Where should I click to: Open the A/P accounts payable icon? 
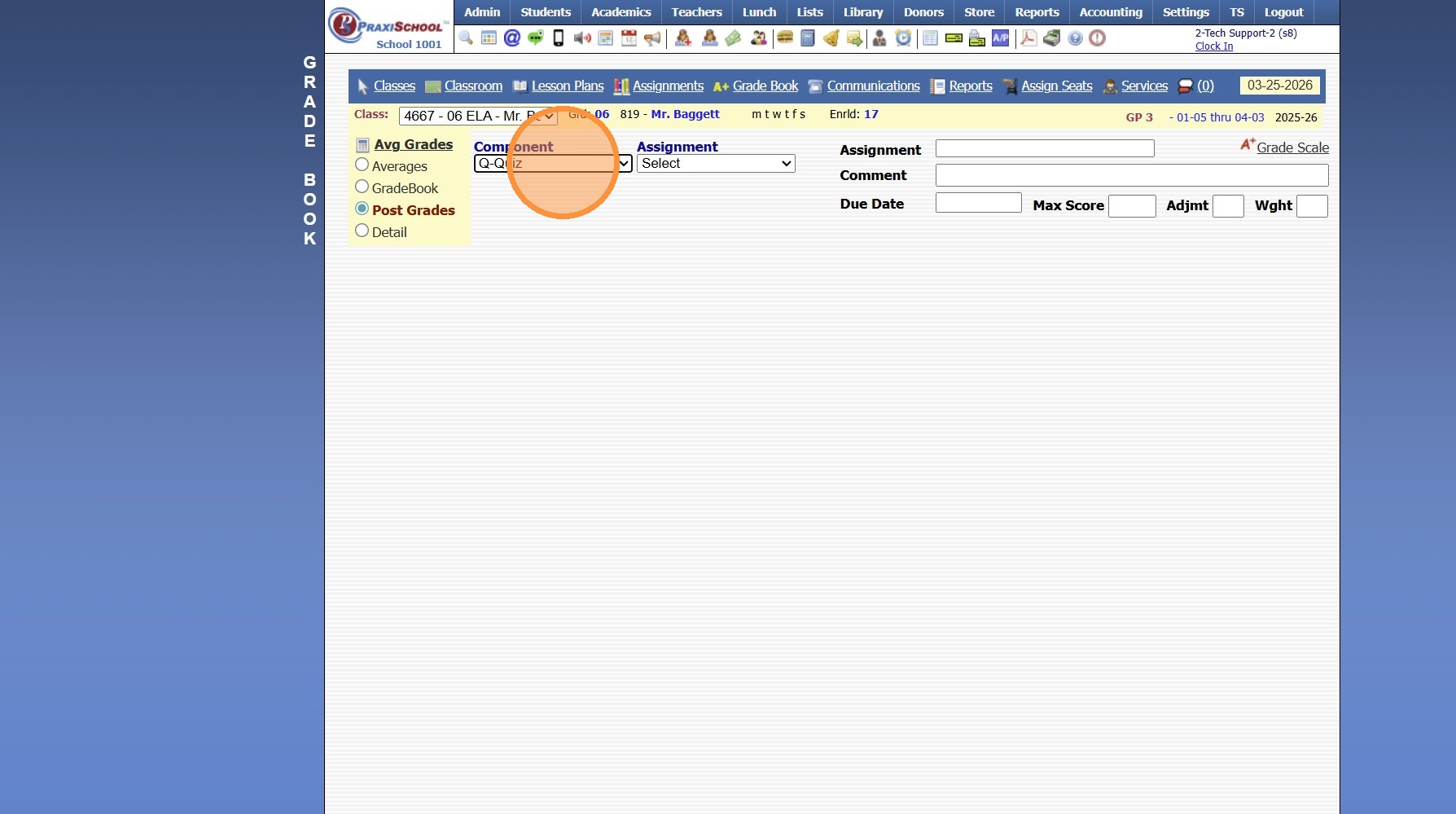[1001, 38]
